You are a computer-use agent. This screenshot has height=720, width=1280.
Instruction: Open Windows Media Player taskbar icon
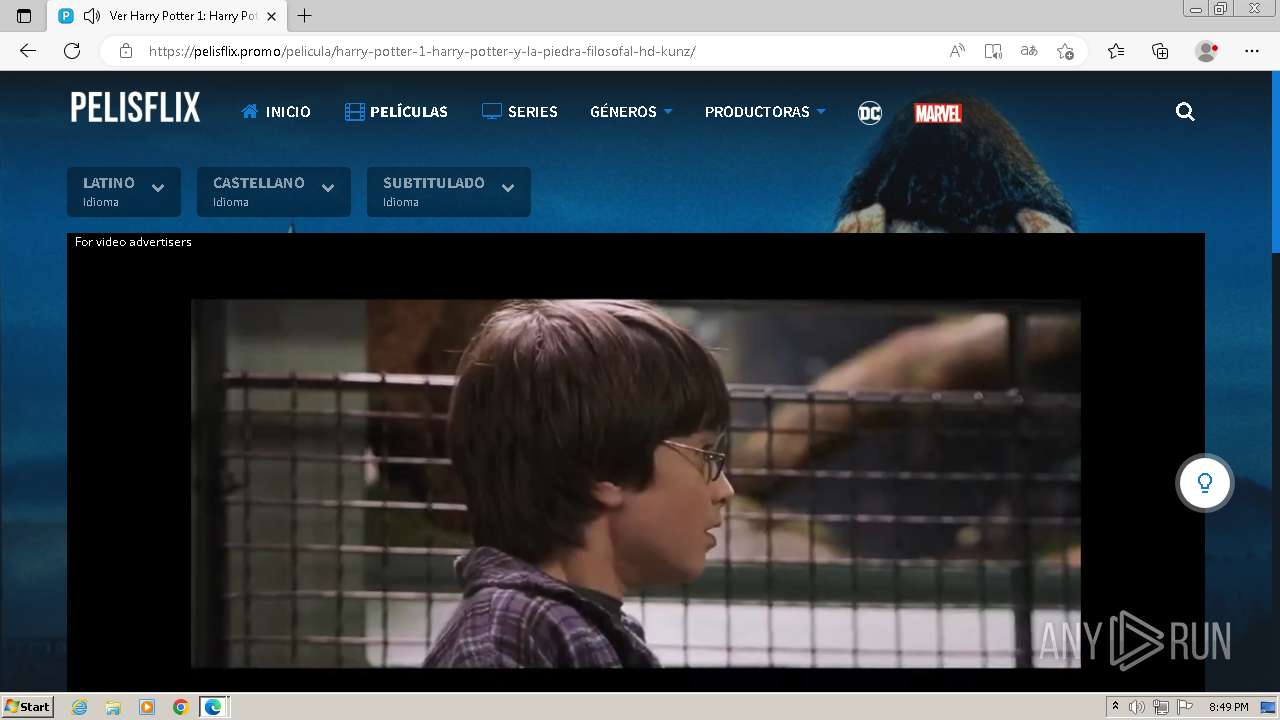(x=147, y=707)
